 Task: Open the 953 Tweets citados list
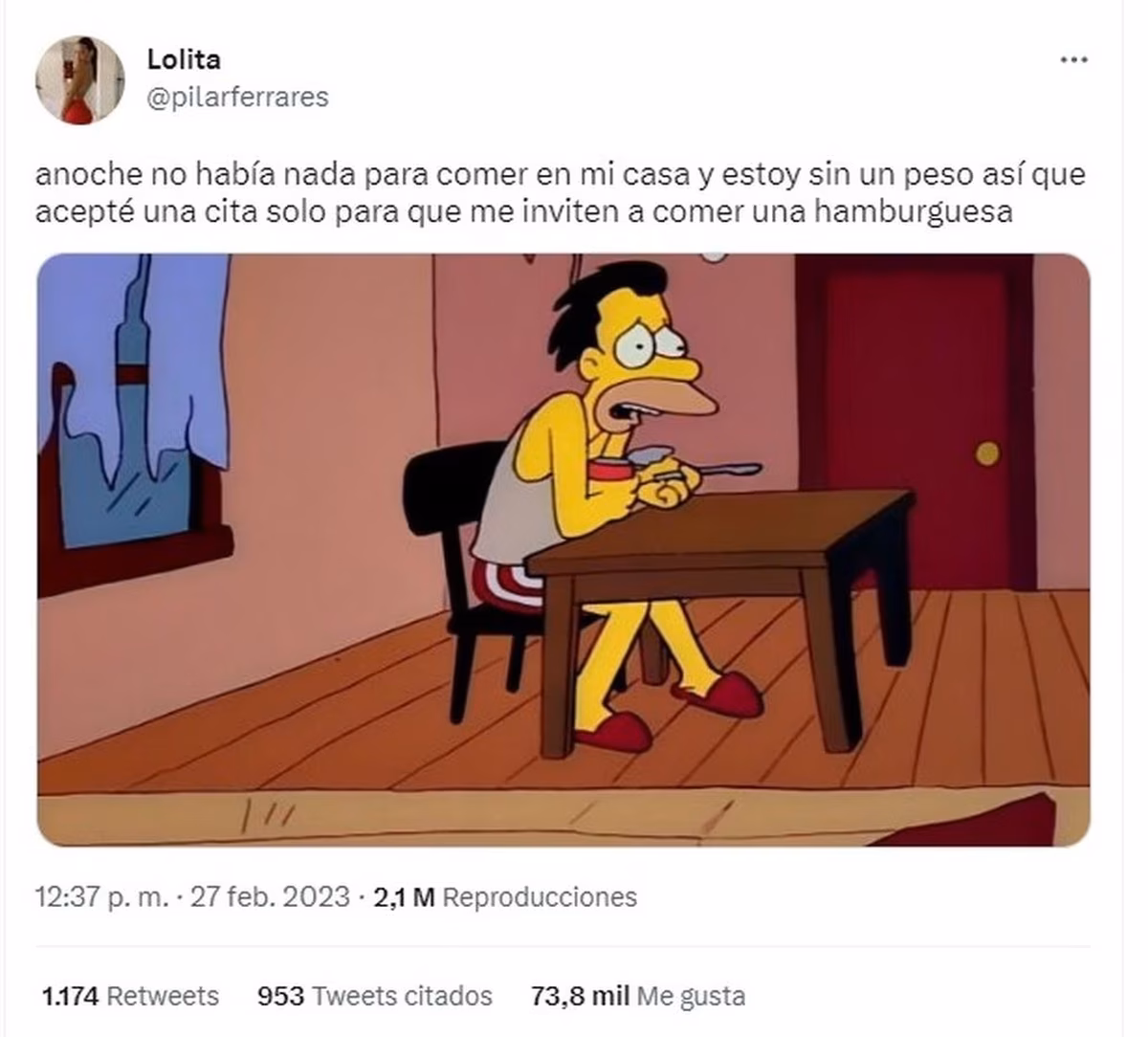tap(375, 996)
